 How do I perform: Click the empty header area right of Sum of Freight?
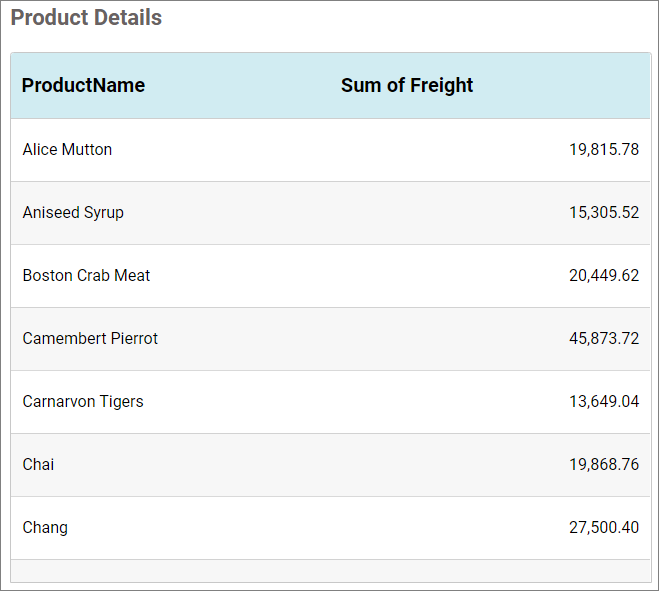click(x=570, y=86)
